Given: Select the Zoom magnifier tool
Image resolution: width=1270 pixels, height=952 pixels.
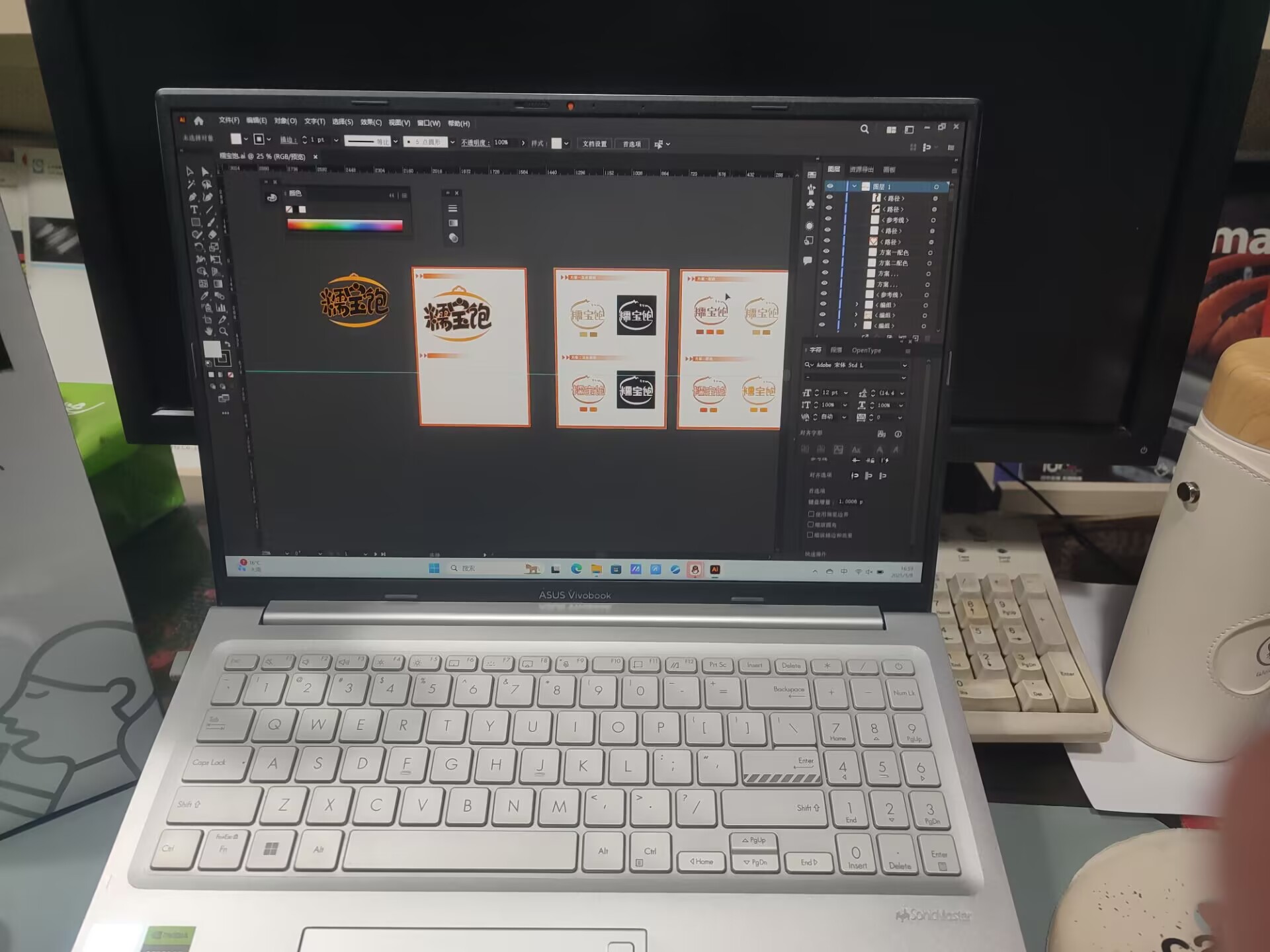Looking at the screenshot, I should (224, 331).
